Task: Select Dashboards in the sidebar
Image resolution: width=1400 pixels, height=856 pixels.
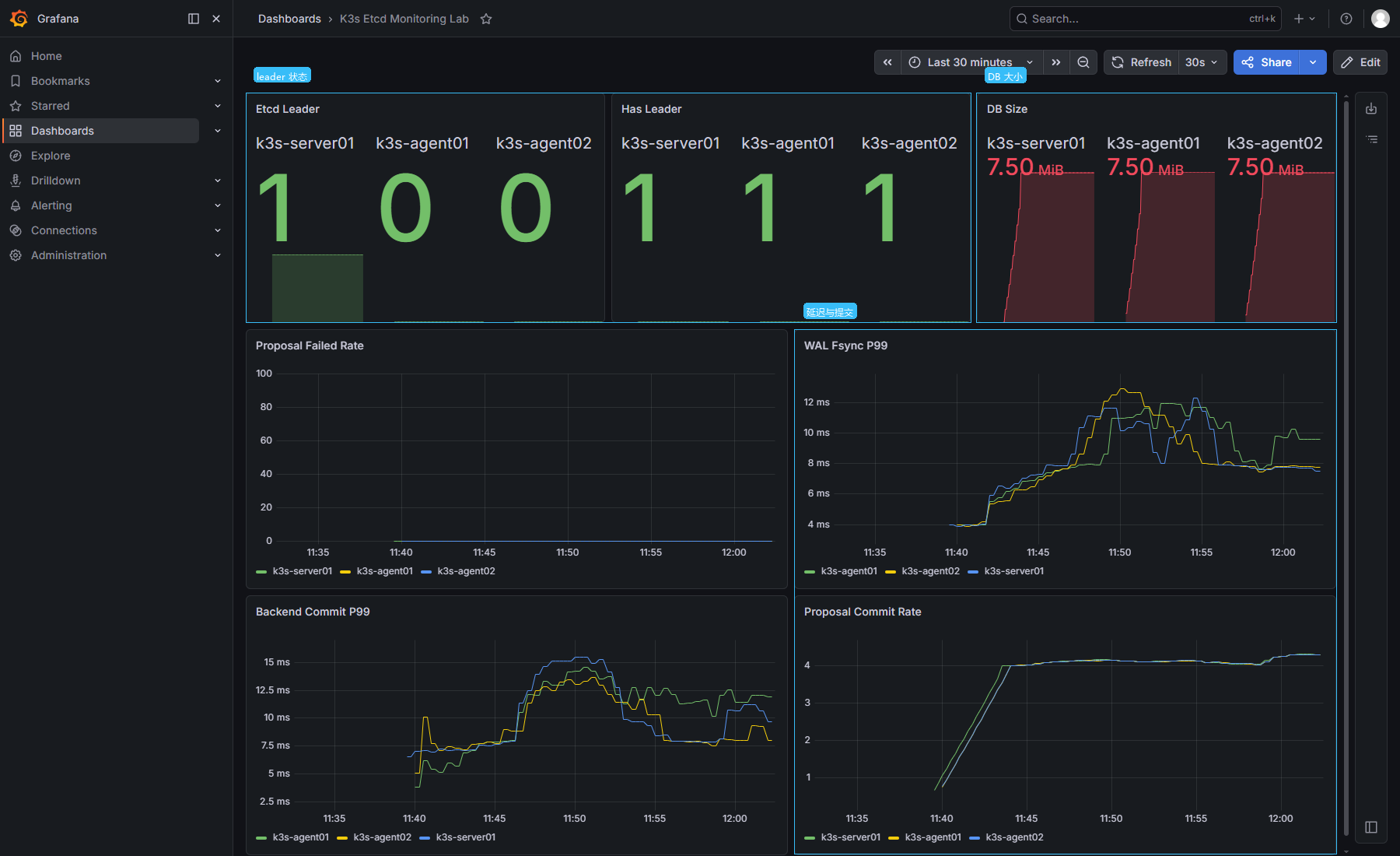Action: click(62, 131)
